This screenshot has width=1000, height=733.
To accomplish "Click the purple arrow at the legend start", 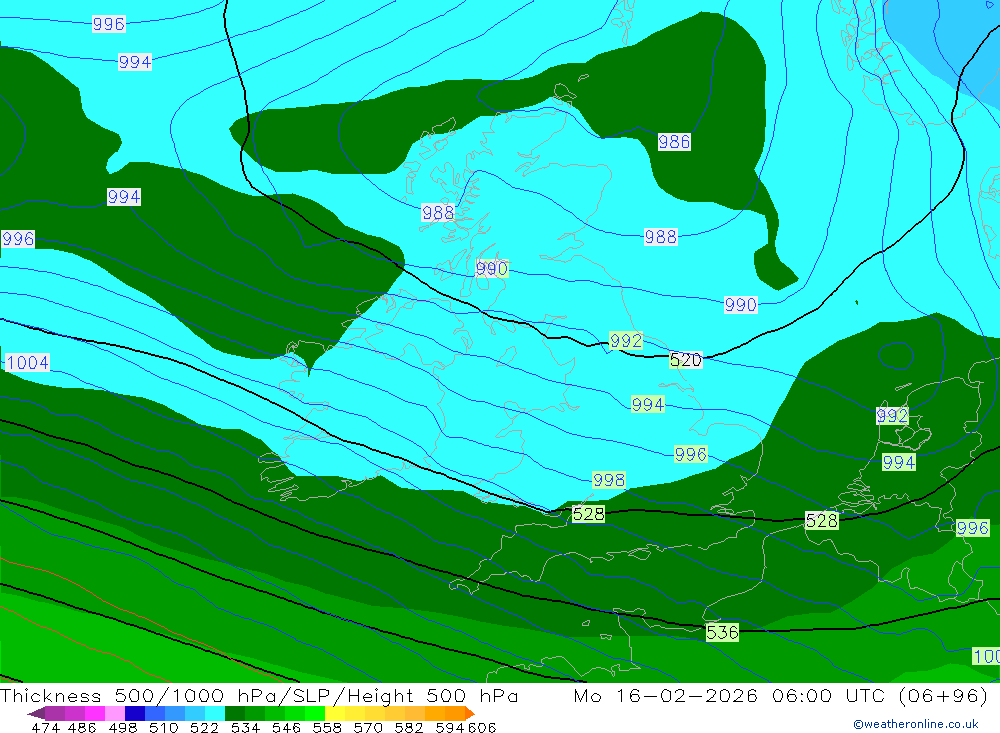I will 36,713.
